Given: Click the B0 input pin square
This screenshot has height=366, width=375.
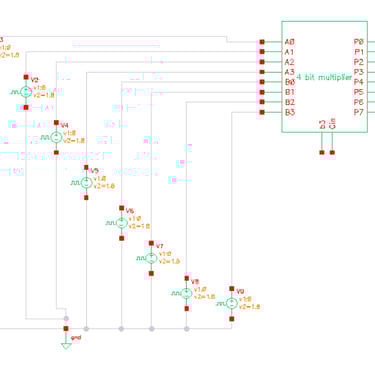Looking at the screenshot, I should pos(262,82).
